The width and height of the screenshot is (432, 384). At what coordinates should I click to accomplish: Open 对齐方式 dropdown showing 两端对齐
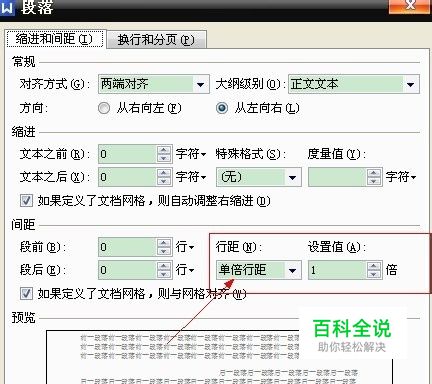pos(154,84)
